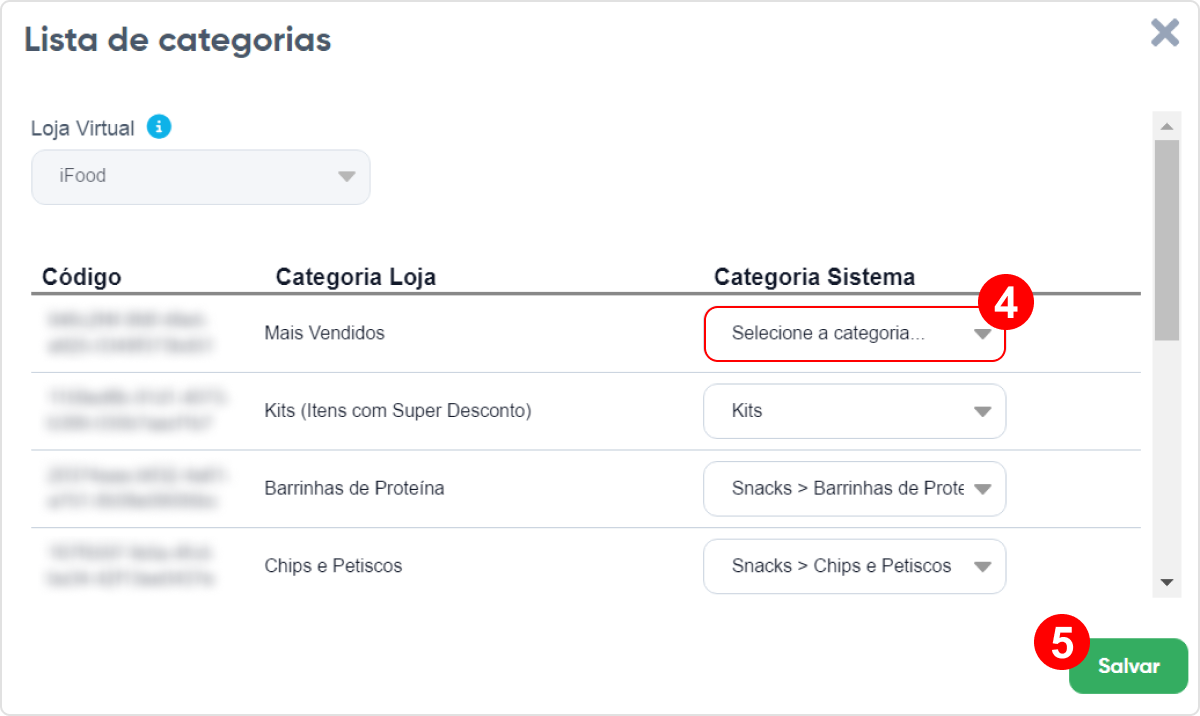Click the Chips e Petiscos category text

point(333,566)
